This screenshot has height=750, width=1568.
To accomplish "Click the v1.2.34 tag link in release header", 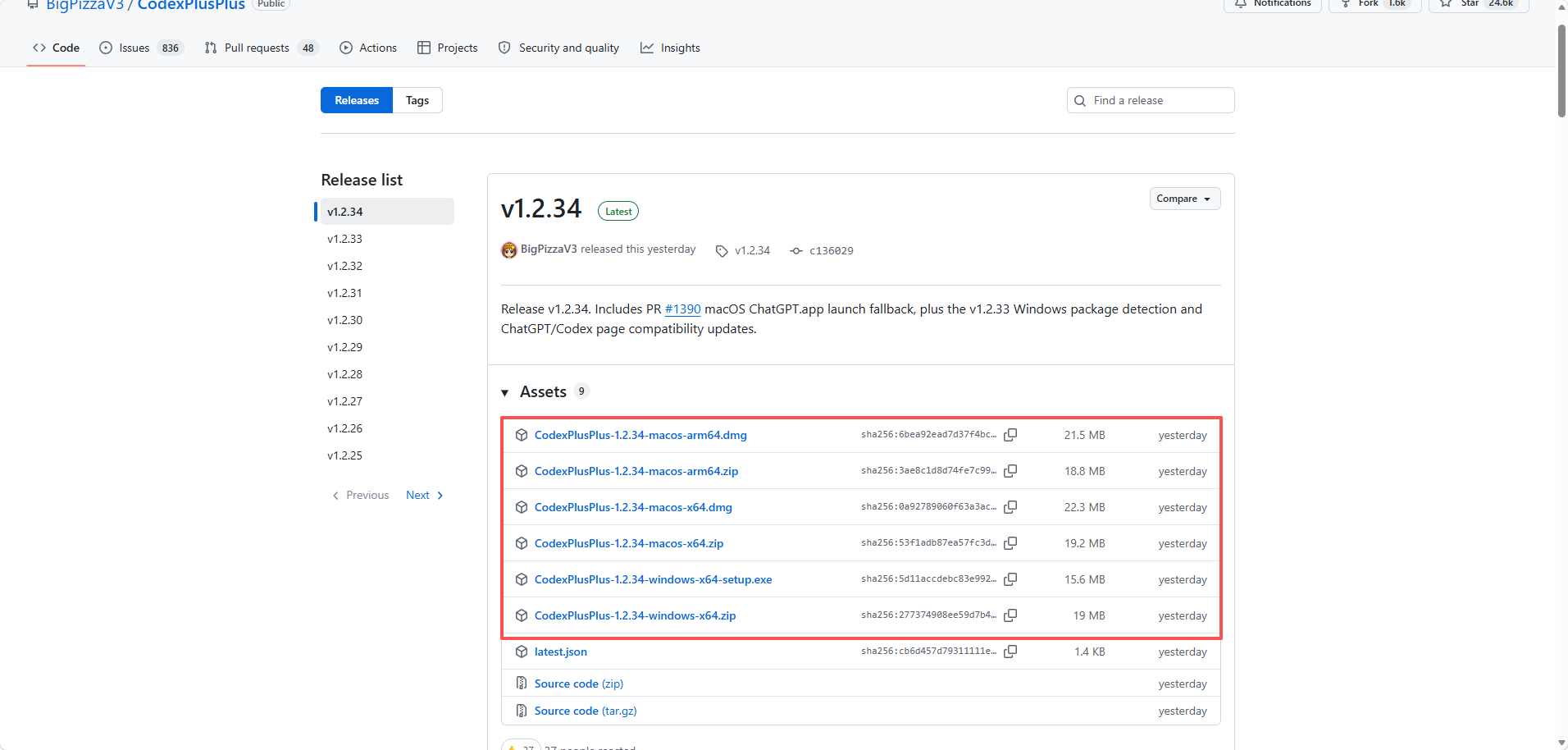I will click(x=752, y=251).
